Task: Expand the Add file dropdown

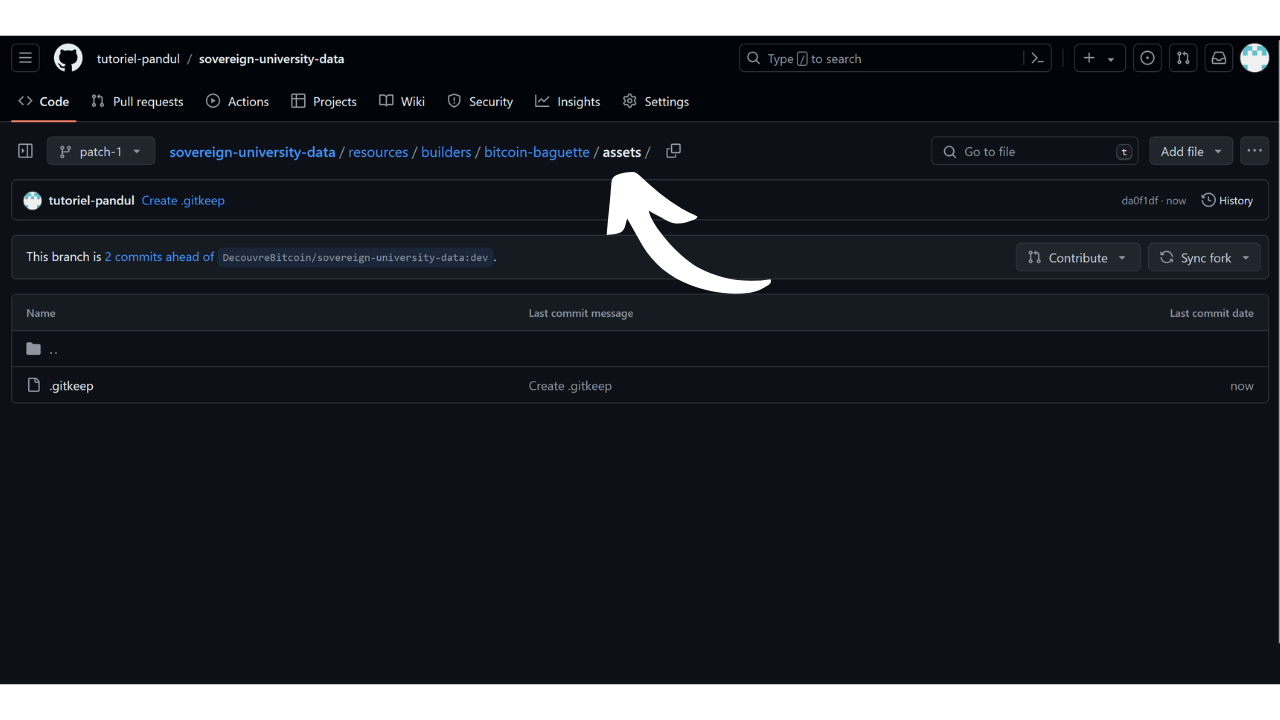Action: click(x=1190, y=151)
